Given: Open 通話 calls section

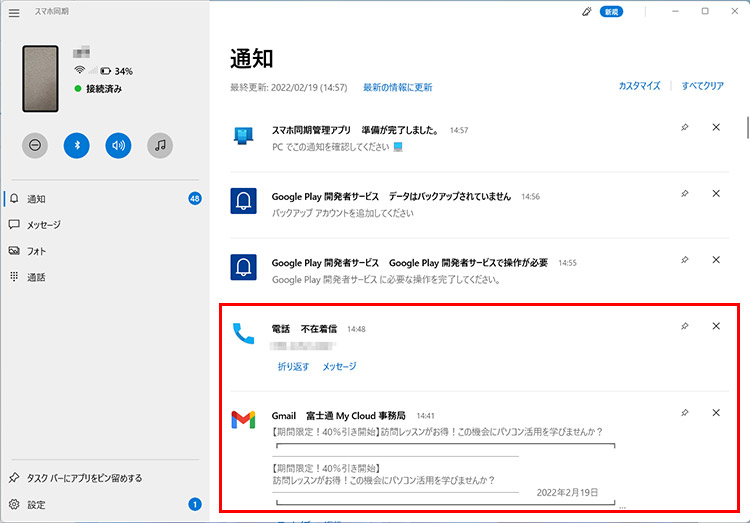Looking at the screenshot, I should tap(36, 277).
